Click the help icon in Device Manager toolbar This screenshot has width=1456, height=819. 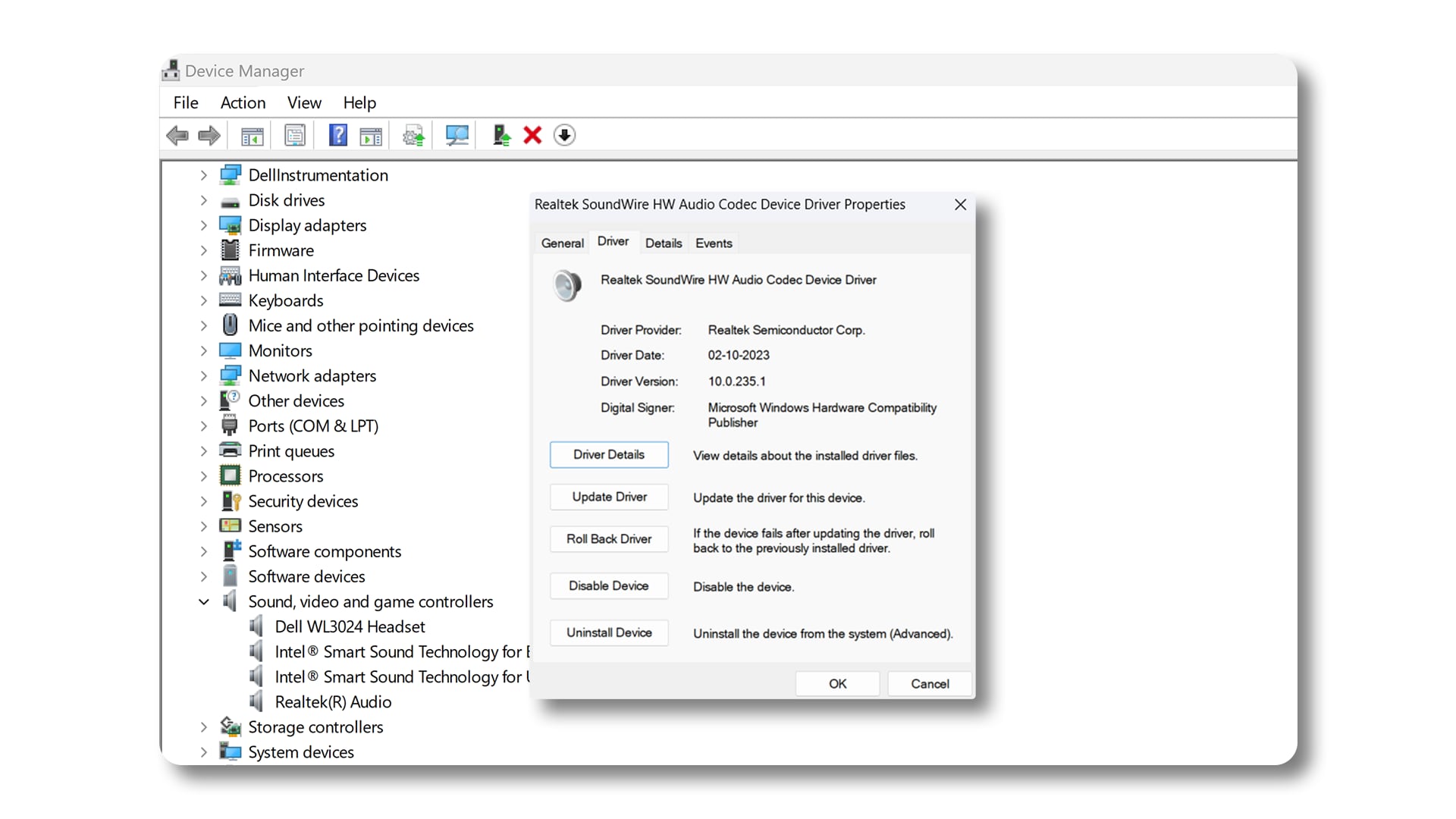click(x=339, y=135)
